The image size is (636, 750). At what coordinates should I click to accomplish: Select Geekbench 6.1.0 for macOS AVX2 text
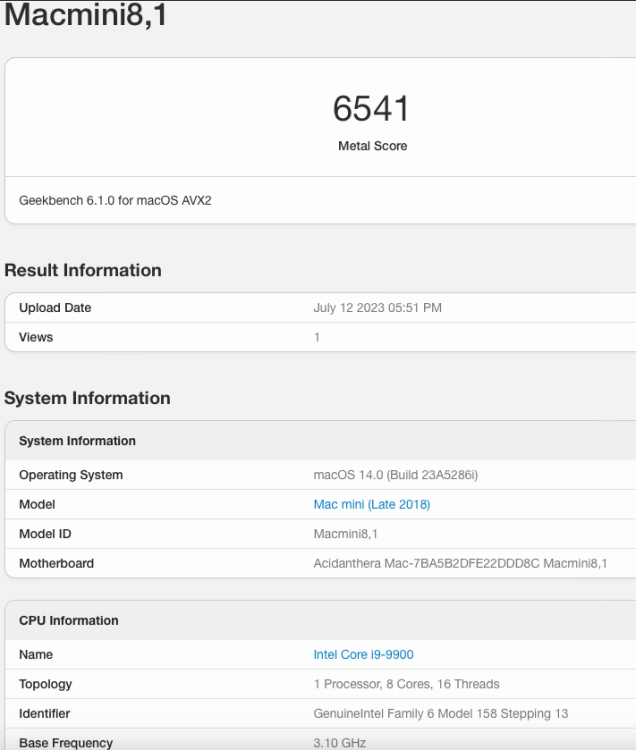(x=115, y=200)
